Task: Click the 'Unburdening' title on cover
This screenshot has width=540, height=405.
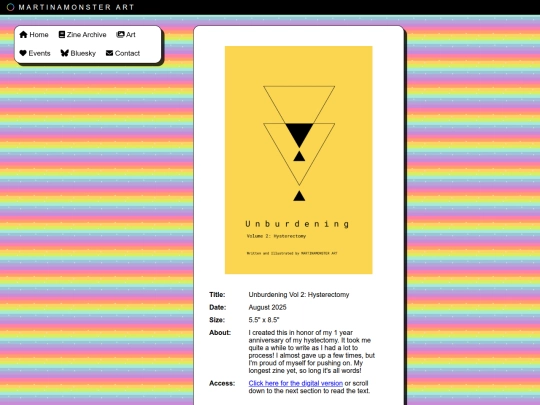Action: 298,224
